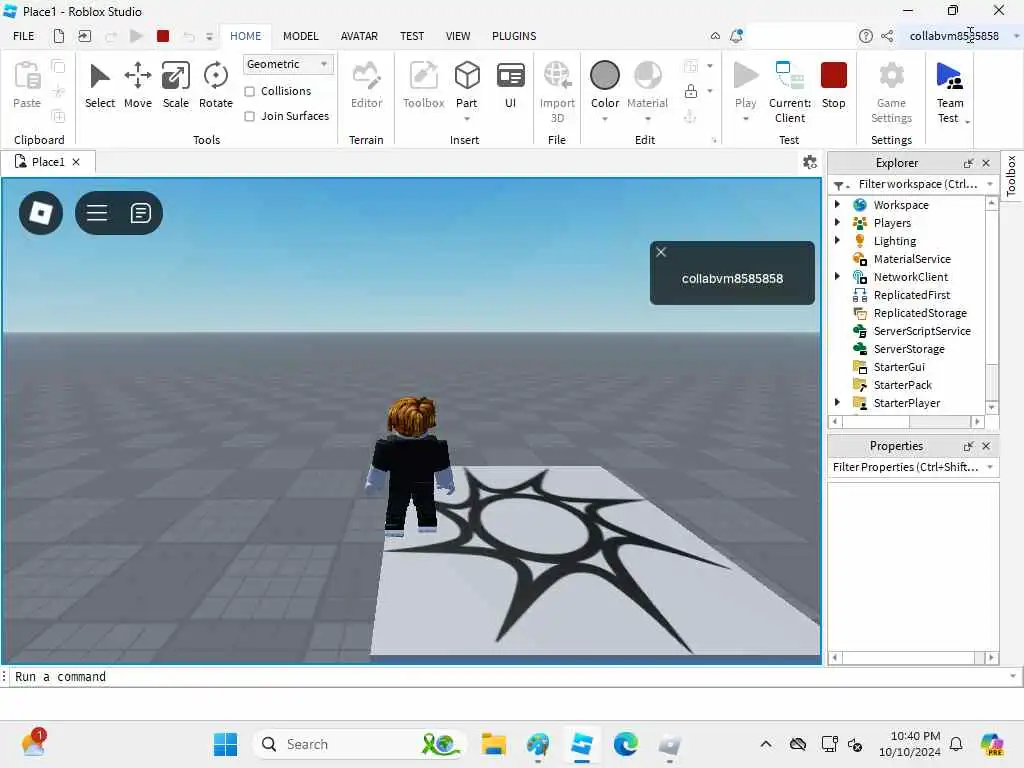Screen dimensions: 1024x768
Task: Open the in-game hamburger menu
Action: (97, 213)
